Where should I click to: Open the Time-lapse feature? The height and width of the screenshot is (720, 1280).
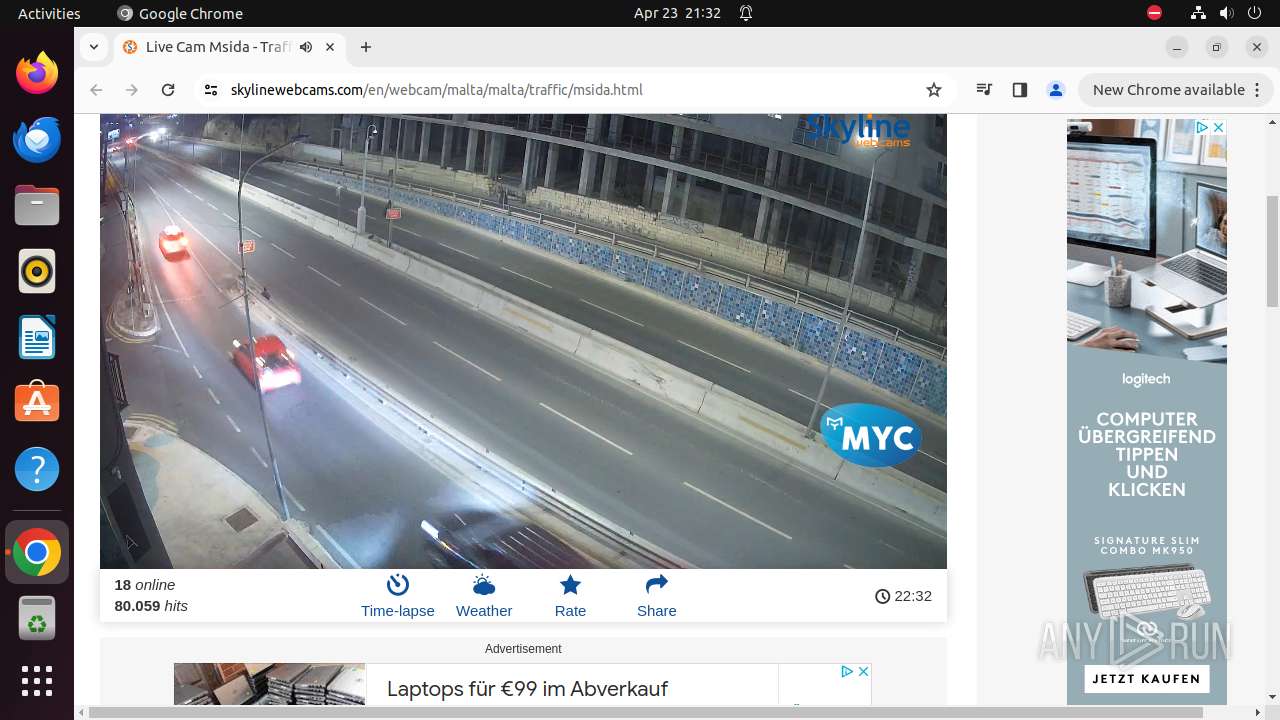397,596
